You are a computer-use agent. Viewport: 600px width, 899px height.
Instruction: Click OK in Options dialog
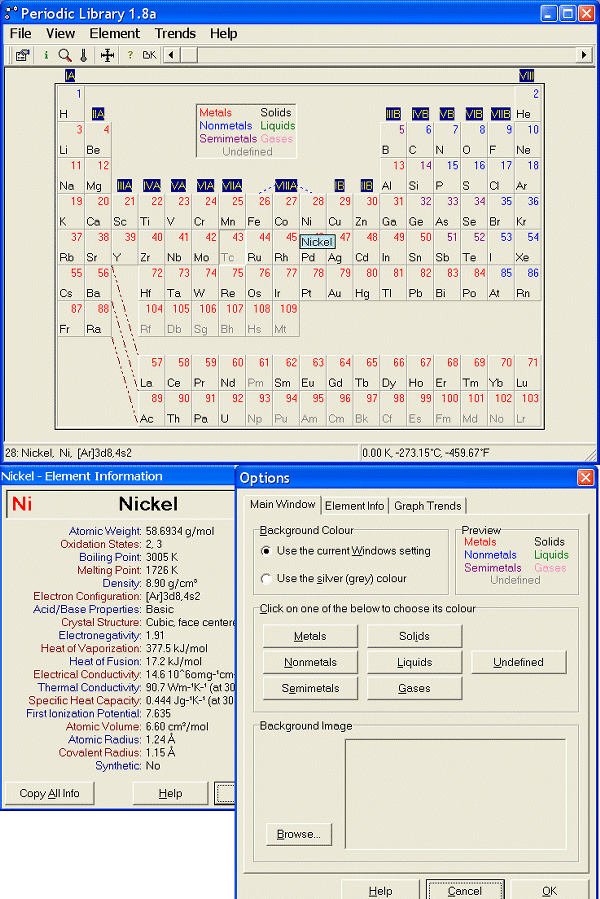coord(549,890)
